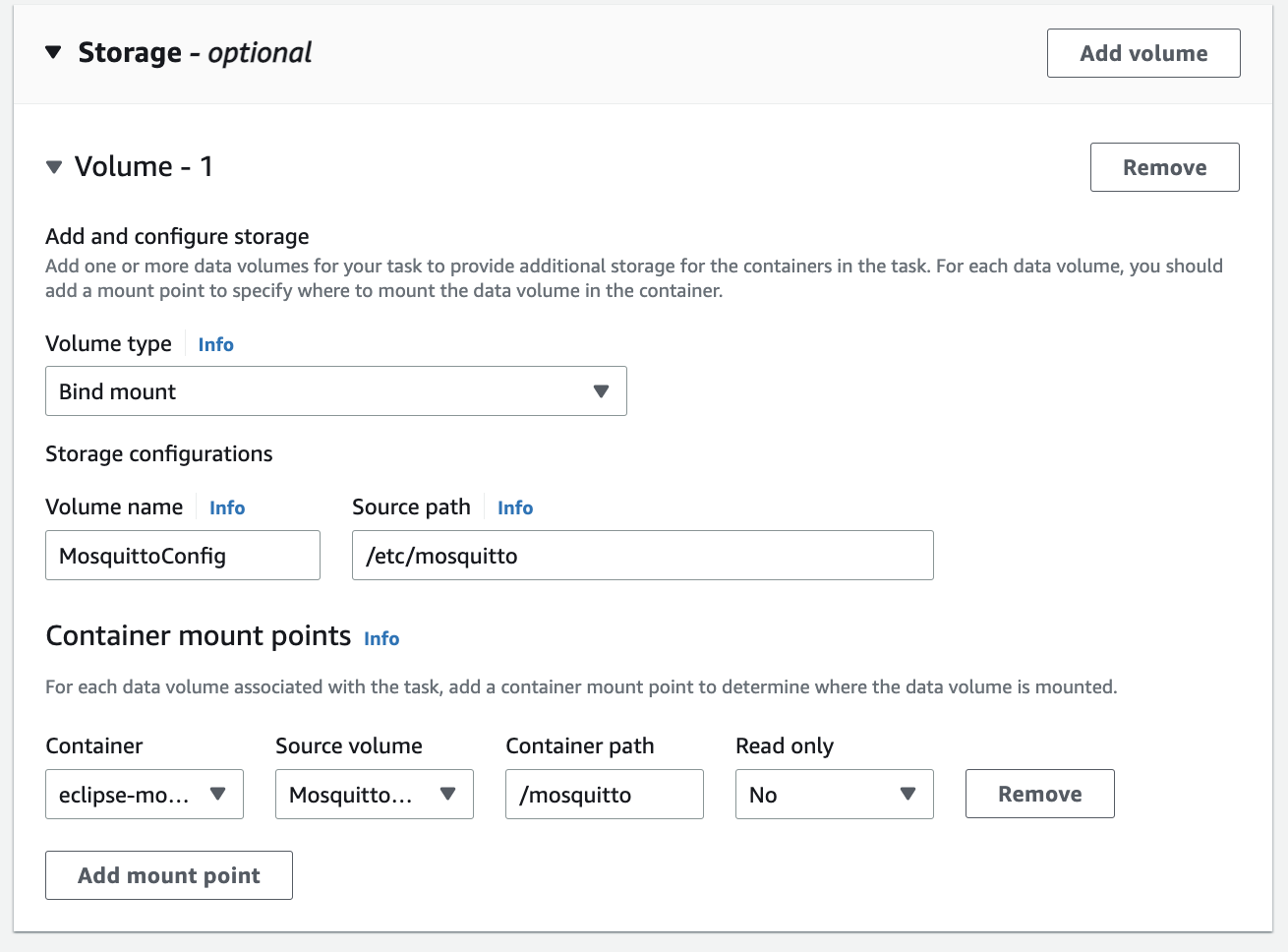The width and height of the screenshot is (1288, 952).
Task: Open the Volume type Bind mount dropdown
Action: (x=336, y=391)
